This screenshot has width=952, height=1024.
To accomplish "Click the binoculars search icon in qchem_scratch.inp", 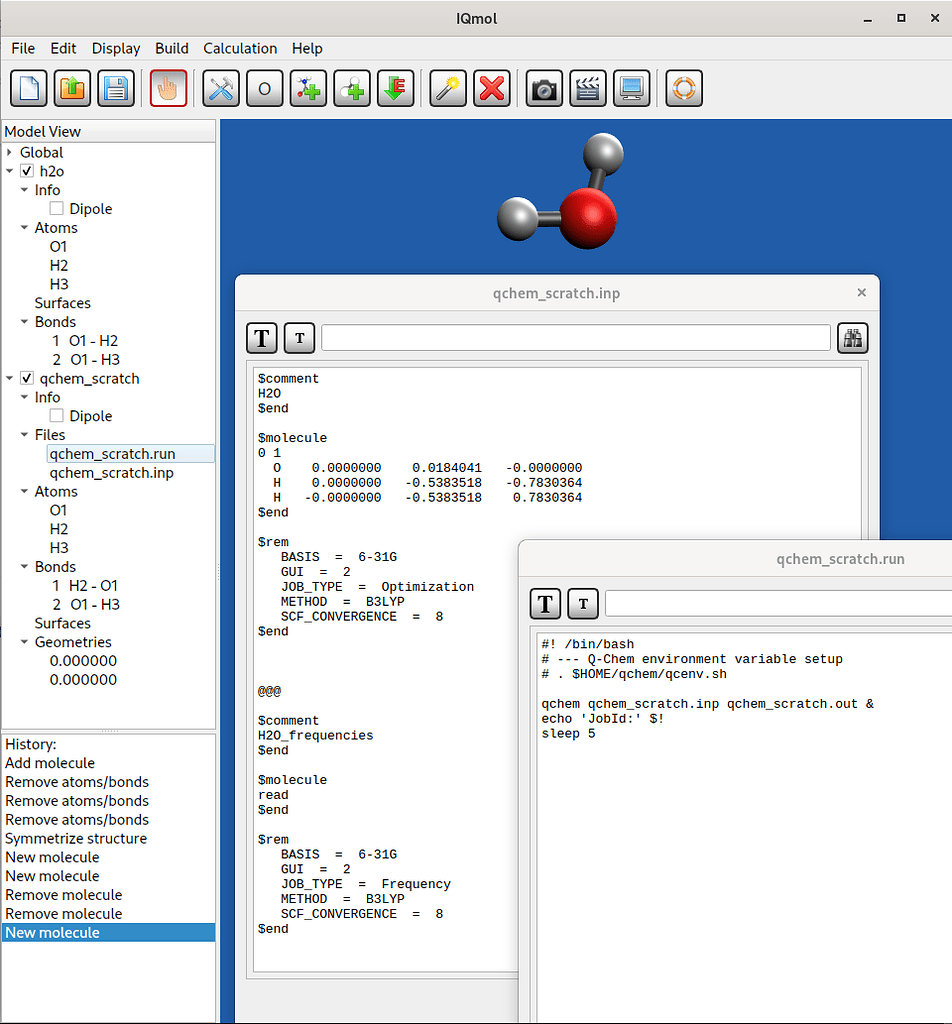I will (852, 338).
